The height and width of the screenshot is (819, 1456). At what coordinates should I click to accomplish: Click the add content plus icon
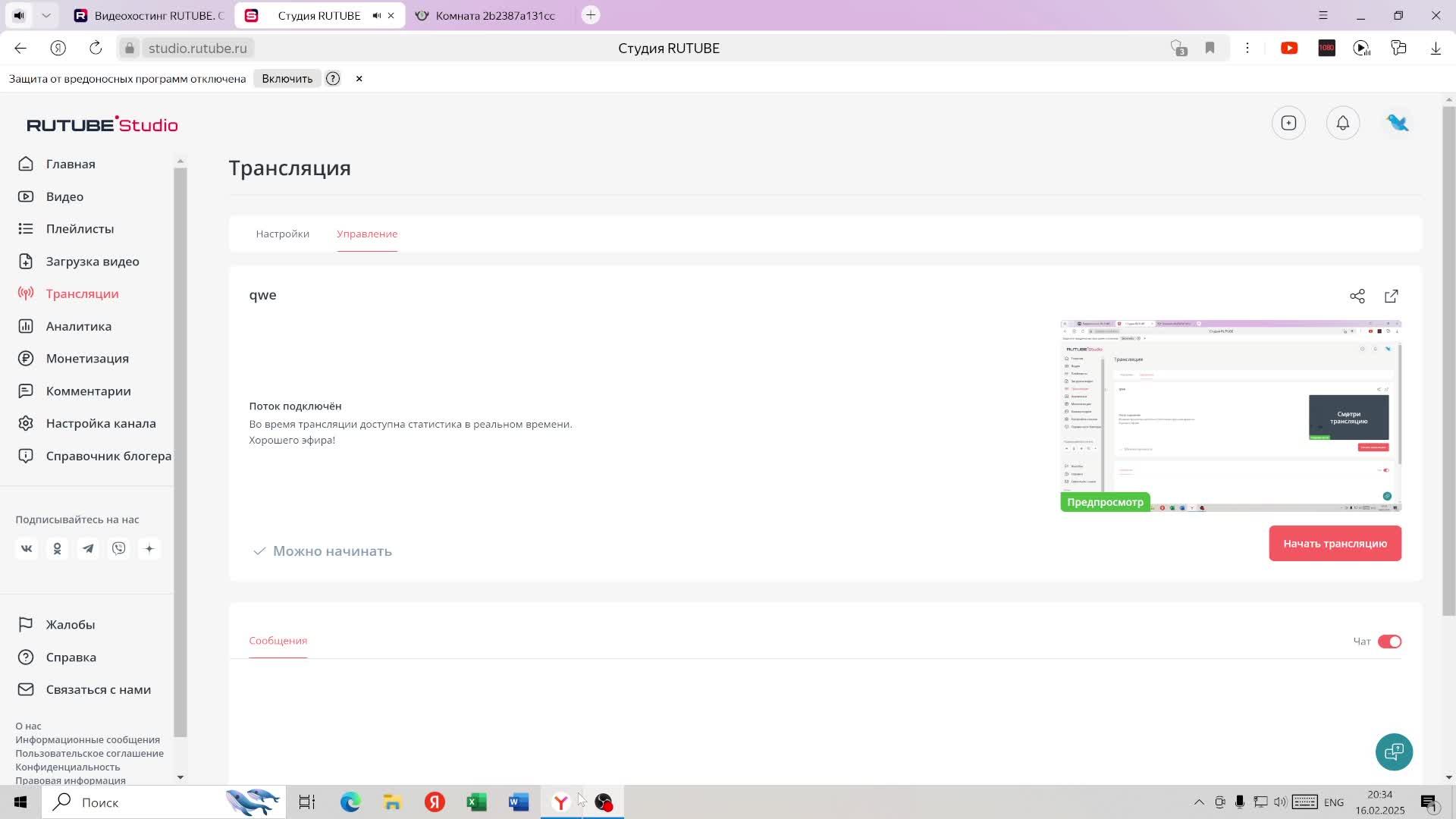pyautogui.click(x=1288, y=123)
